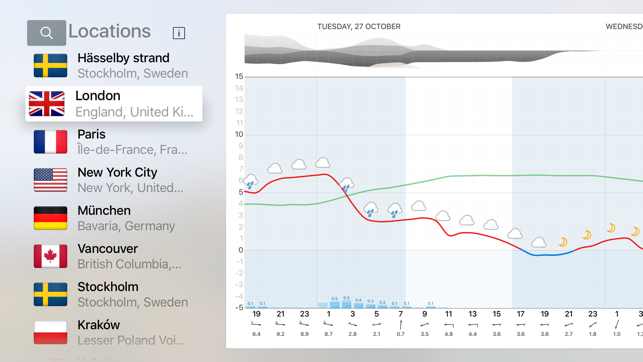Click the Poland flag icon for Kraków
Screen dimensions: 643x362
(50, 332)
